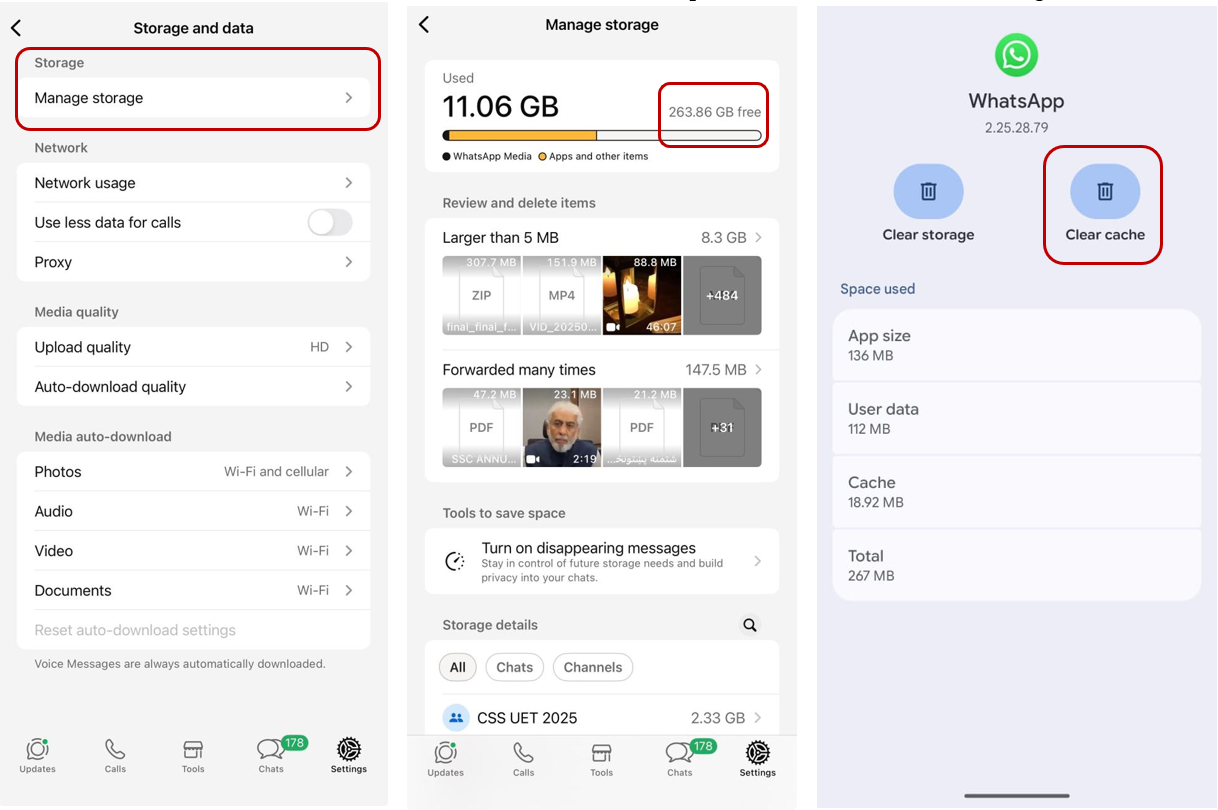
Task: Select the Chats filter chip
Action: (514, 667)
